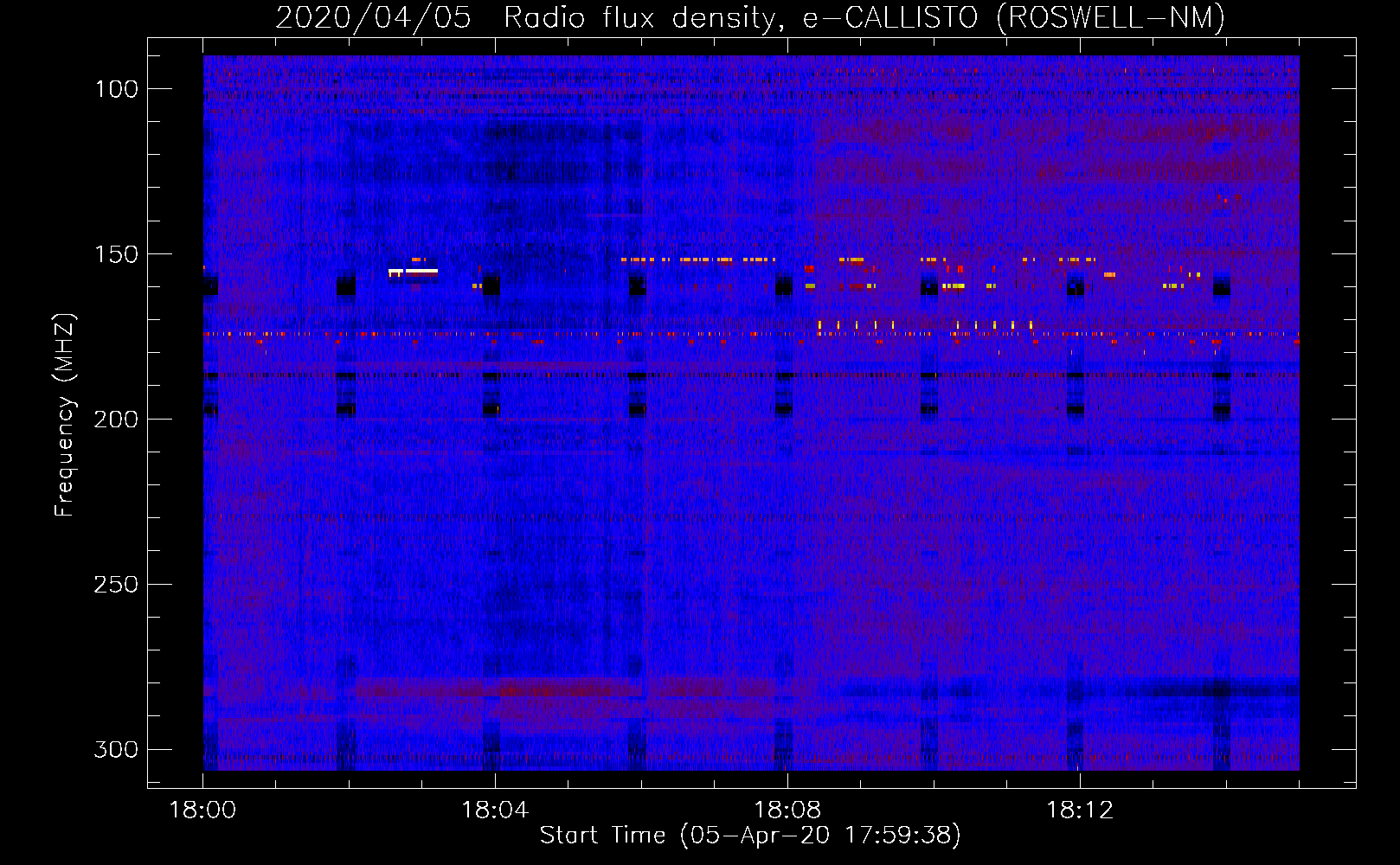Click the plot title "2020/04/05 Radio flux density, e-CALLISTO (ROSWELL-NM)"
The width and height of the screenshot is (1400, 865).
click(x=750, y=17)
